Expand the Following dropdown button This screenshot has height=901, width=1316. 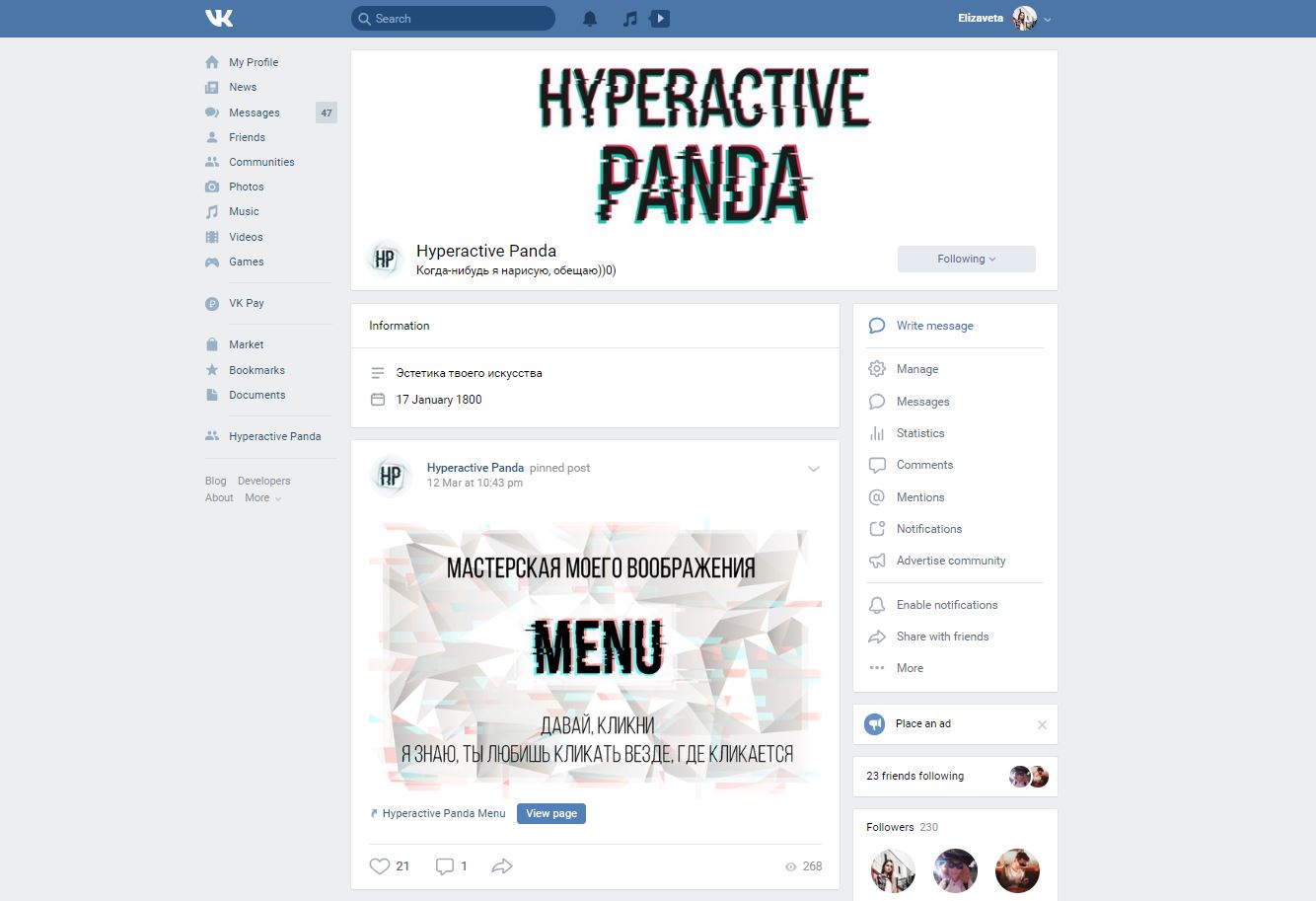[966, 259]
